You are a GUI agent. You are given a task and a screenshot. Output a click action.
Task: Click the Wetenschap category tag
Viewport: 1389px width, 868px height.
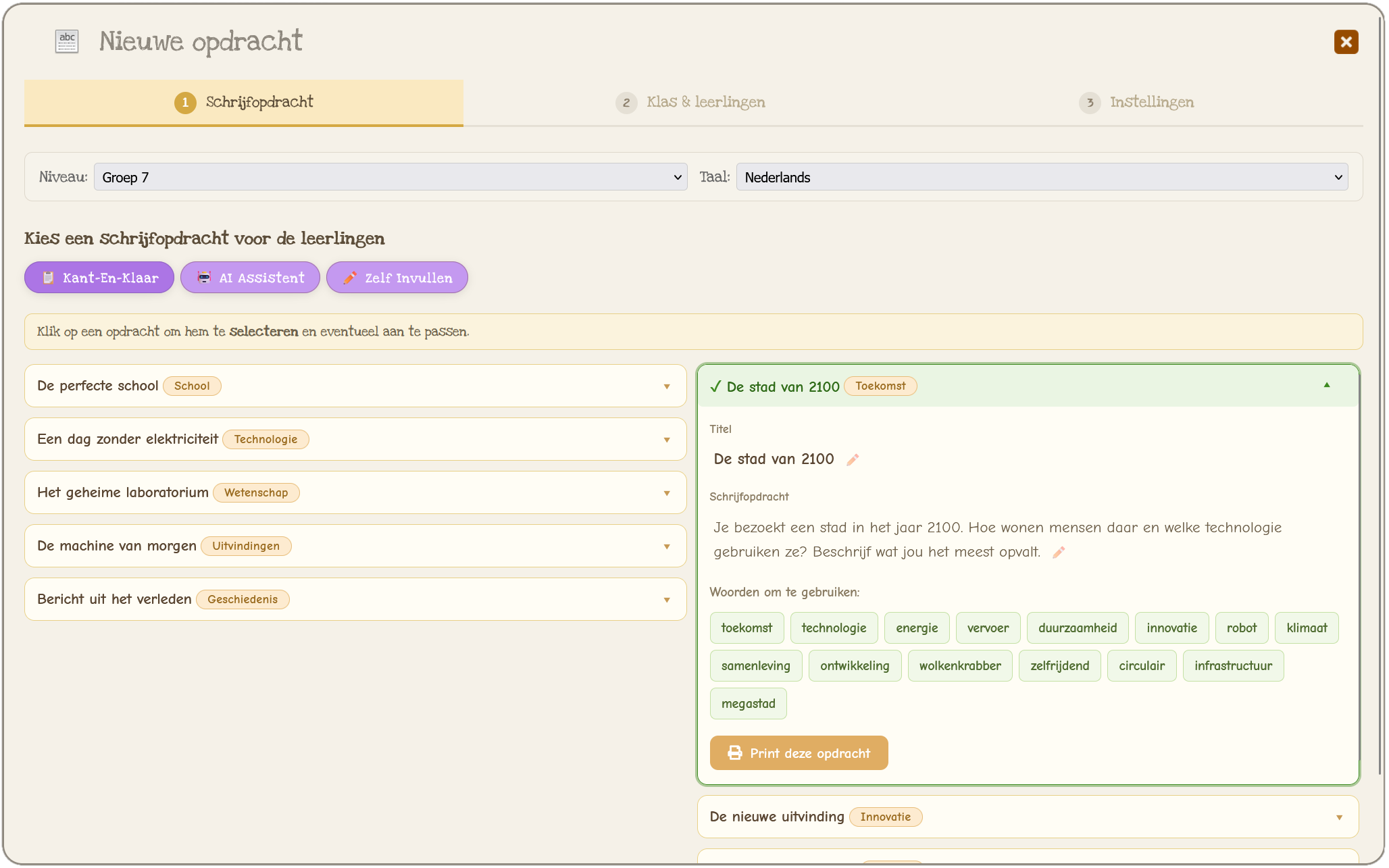pyautogui.click(x=256, y=493)
